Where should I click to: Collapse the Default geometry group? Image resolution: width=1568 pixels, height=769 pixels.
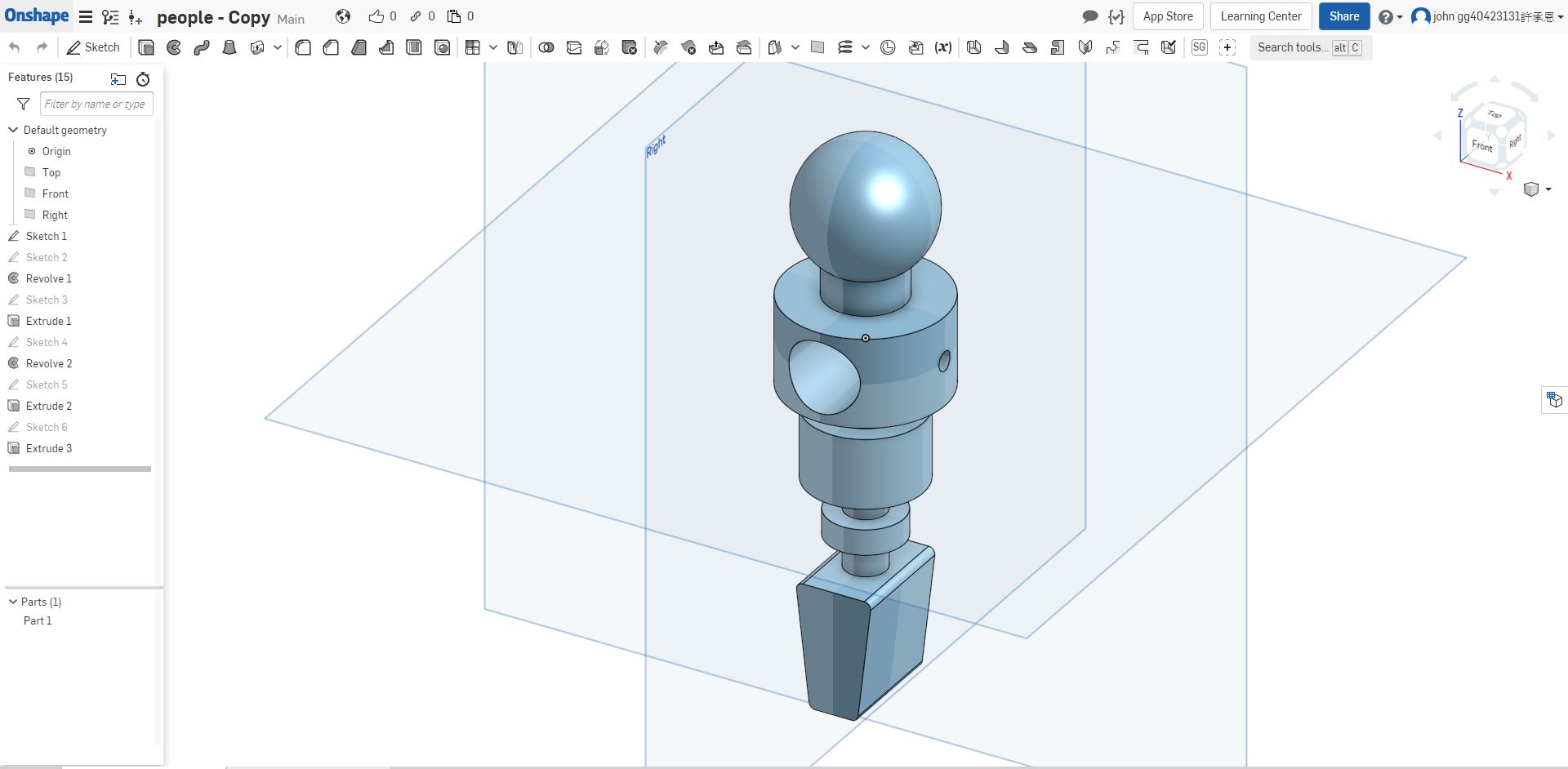click(x=13, y=130)
